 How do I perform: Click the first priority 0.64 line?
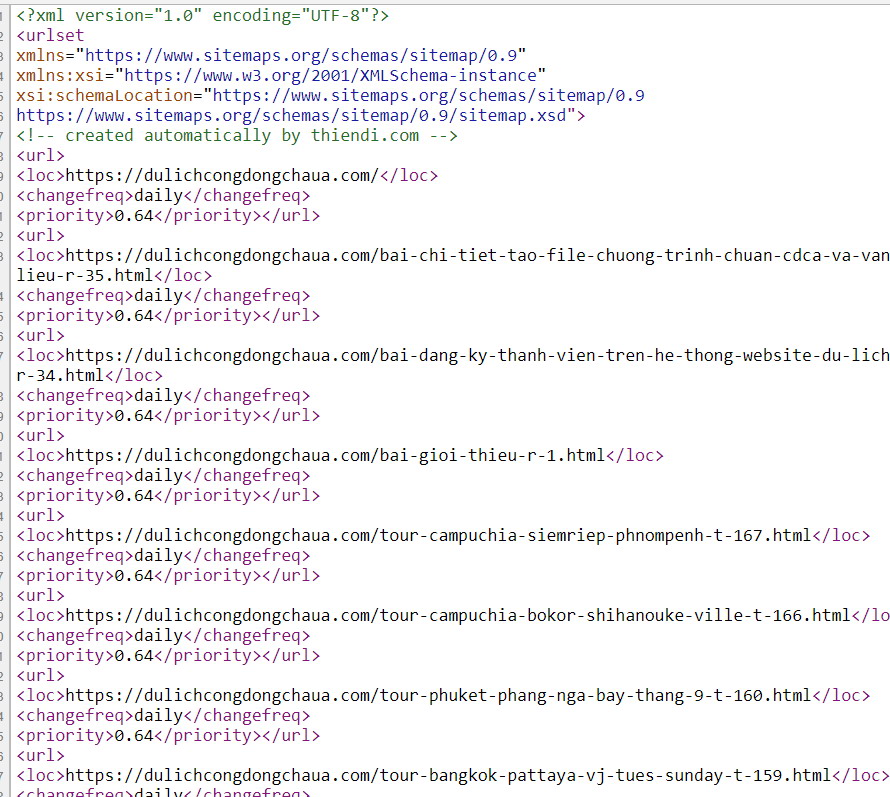[168, 215]
